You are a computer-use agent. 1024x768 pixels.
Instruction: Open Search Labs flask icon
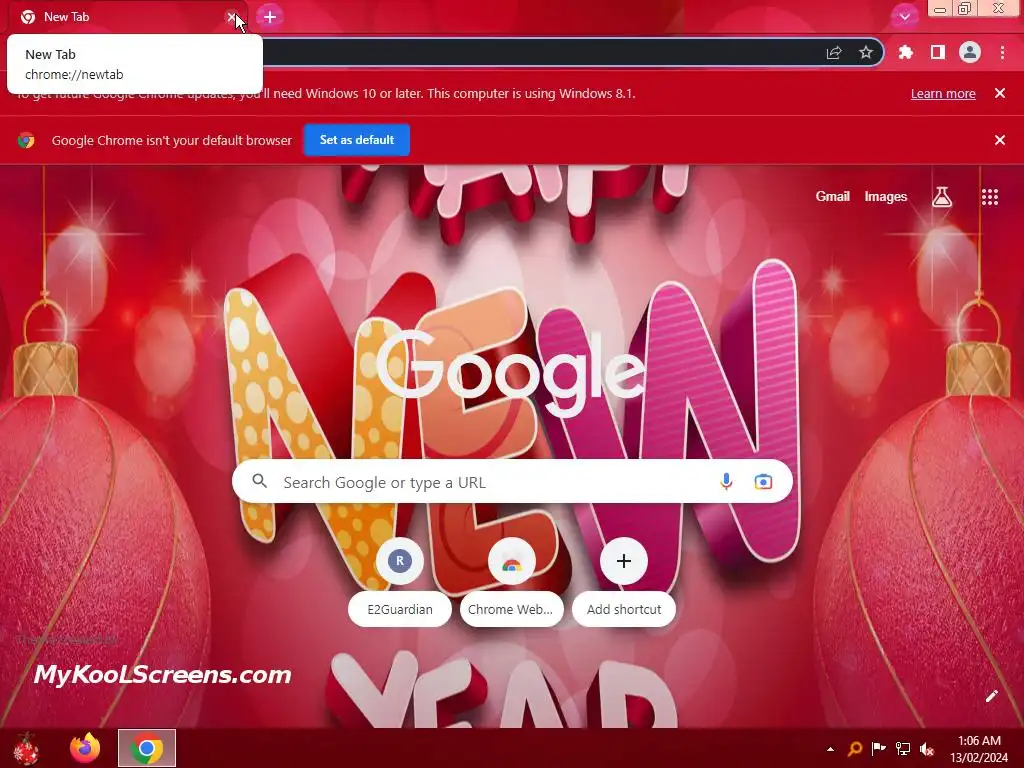click(942, 197)
